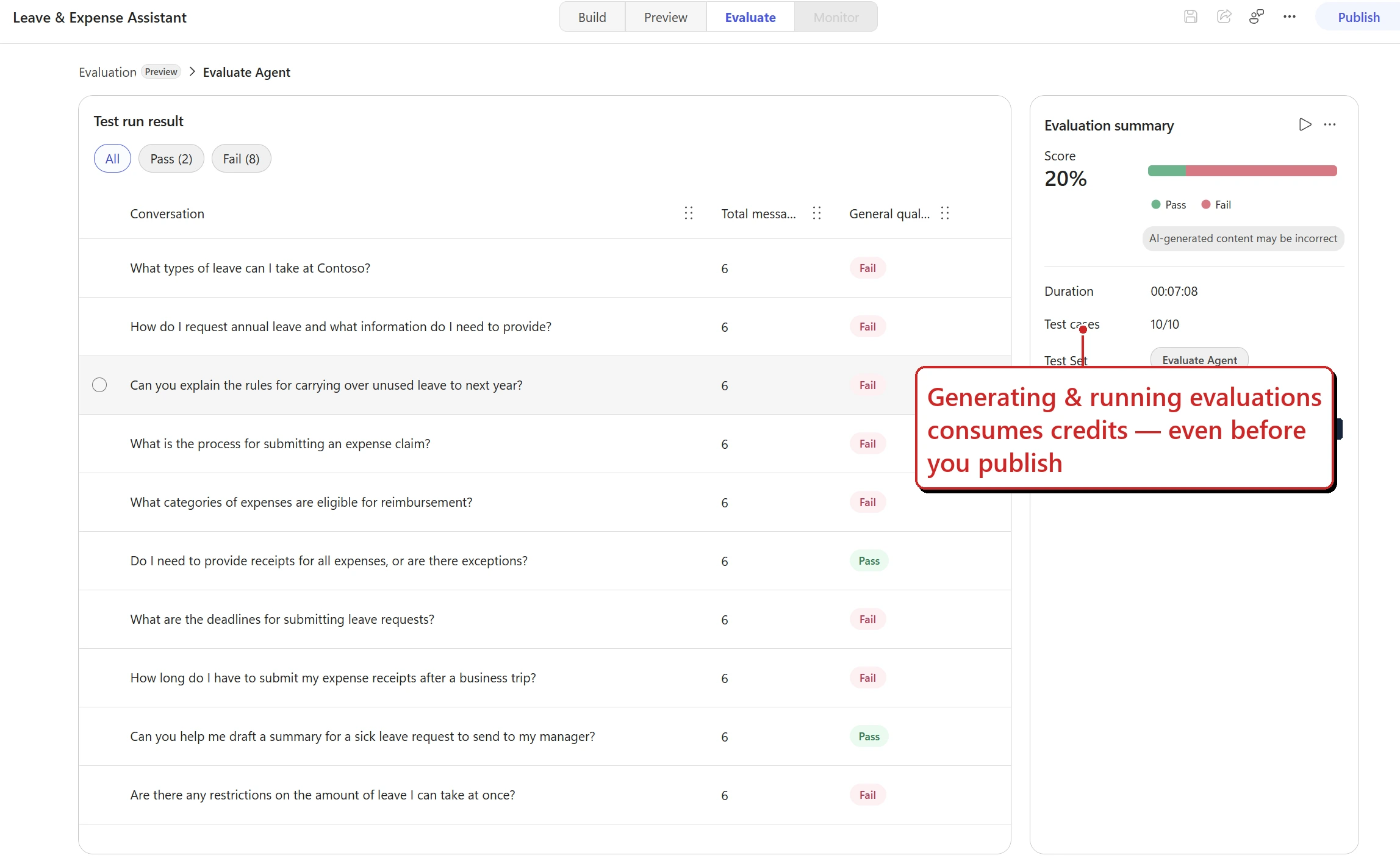Show All test results filter

[112, 159]
